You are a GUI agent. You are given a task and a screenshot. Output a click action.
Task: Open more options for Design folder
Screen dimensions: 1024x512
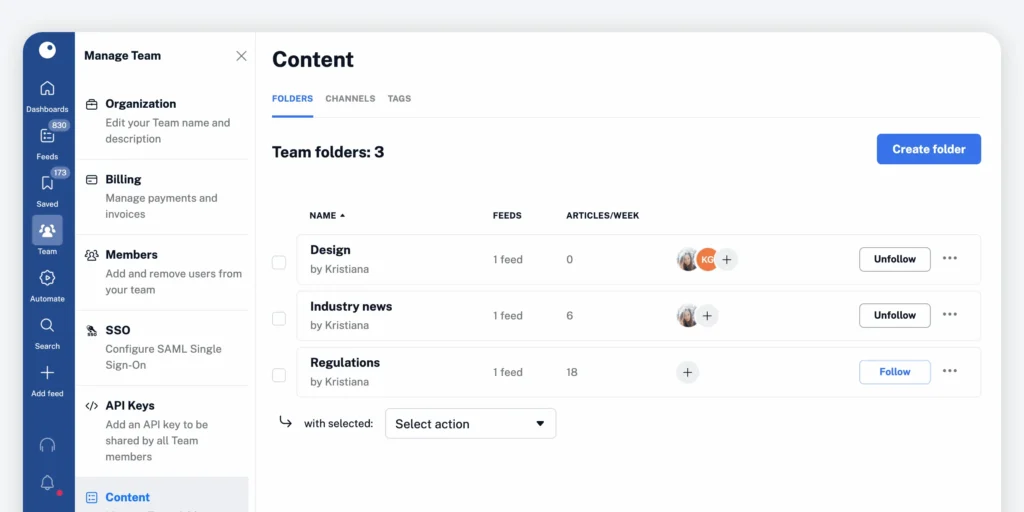pyautogui.click(x=950, y=259)
